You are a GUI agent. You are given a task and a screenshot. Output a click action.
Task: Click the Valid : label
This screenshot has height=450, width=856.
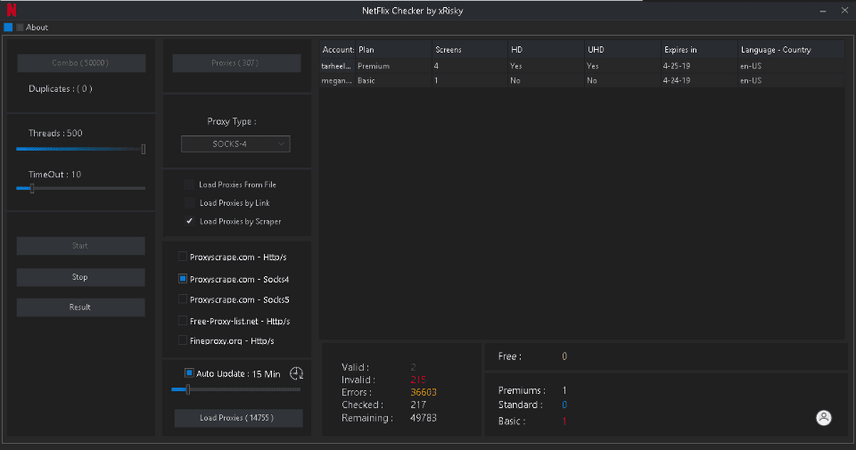click(355, 367)
